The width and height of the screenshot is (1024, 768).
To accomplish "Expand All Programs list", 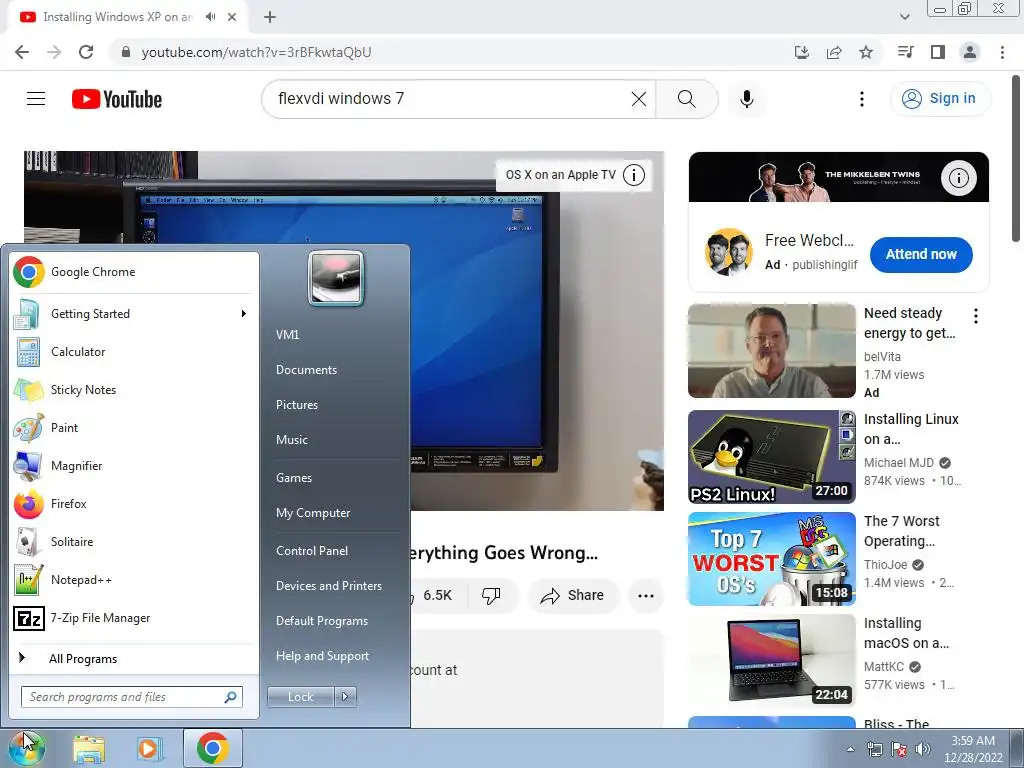I will pyautogui.click(x=135, y=658).
